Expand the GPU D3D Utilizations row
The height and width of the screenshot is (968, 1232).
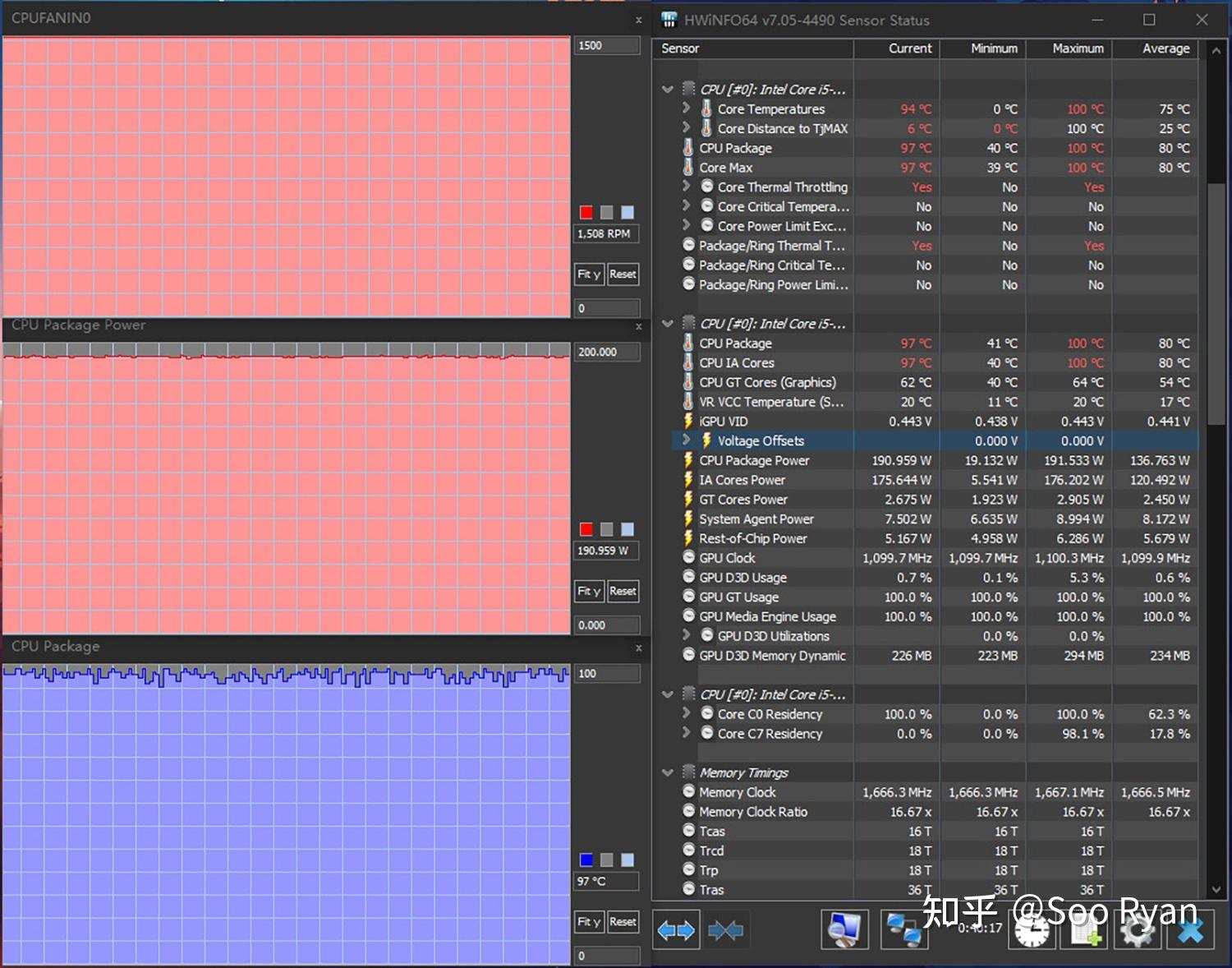click(687, 635)
